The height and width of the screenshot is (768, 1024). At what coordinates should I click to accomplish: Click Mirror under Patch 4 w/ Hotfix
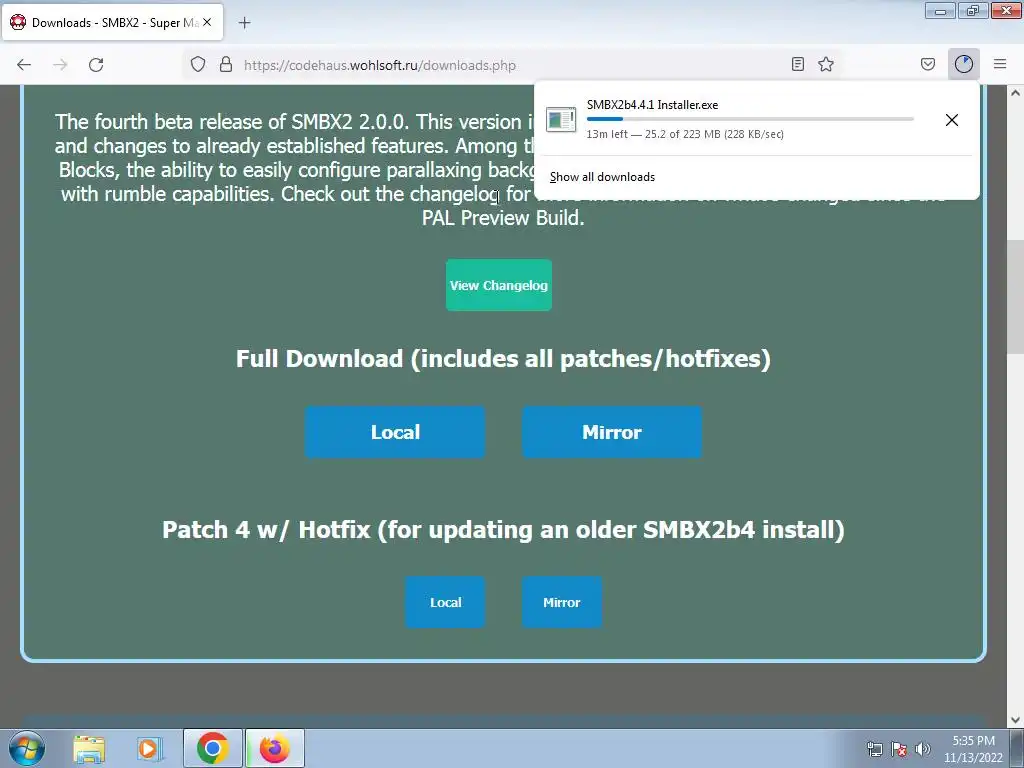pos(562,602)
